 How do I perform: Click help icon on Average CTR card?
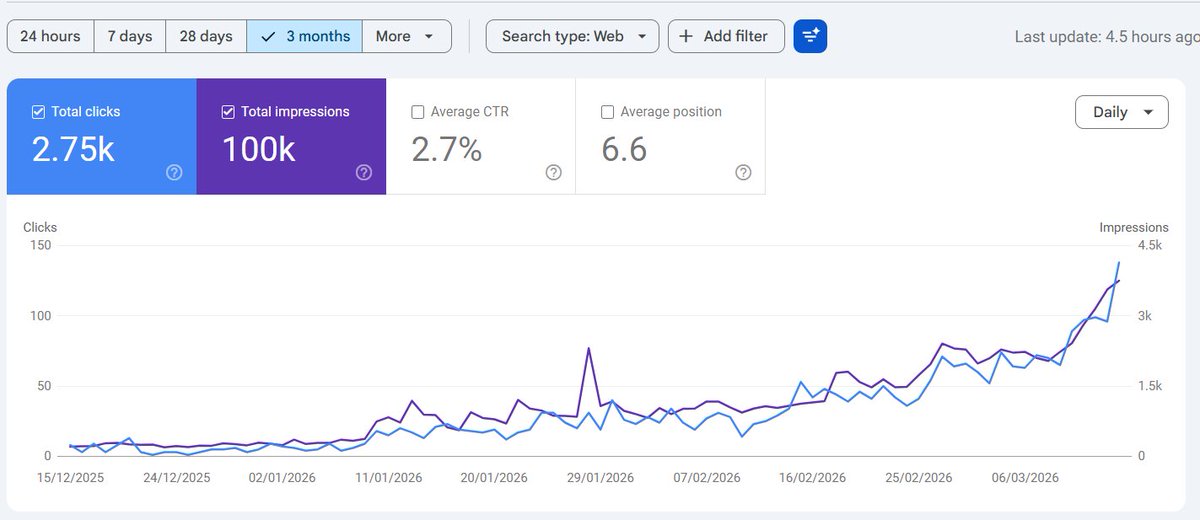click(554, 172)
